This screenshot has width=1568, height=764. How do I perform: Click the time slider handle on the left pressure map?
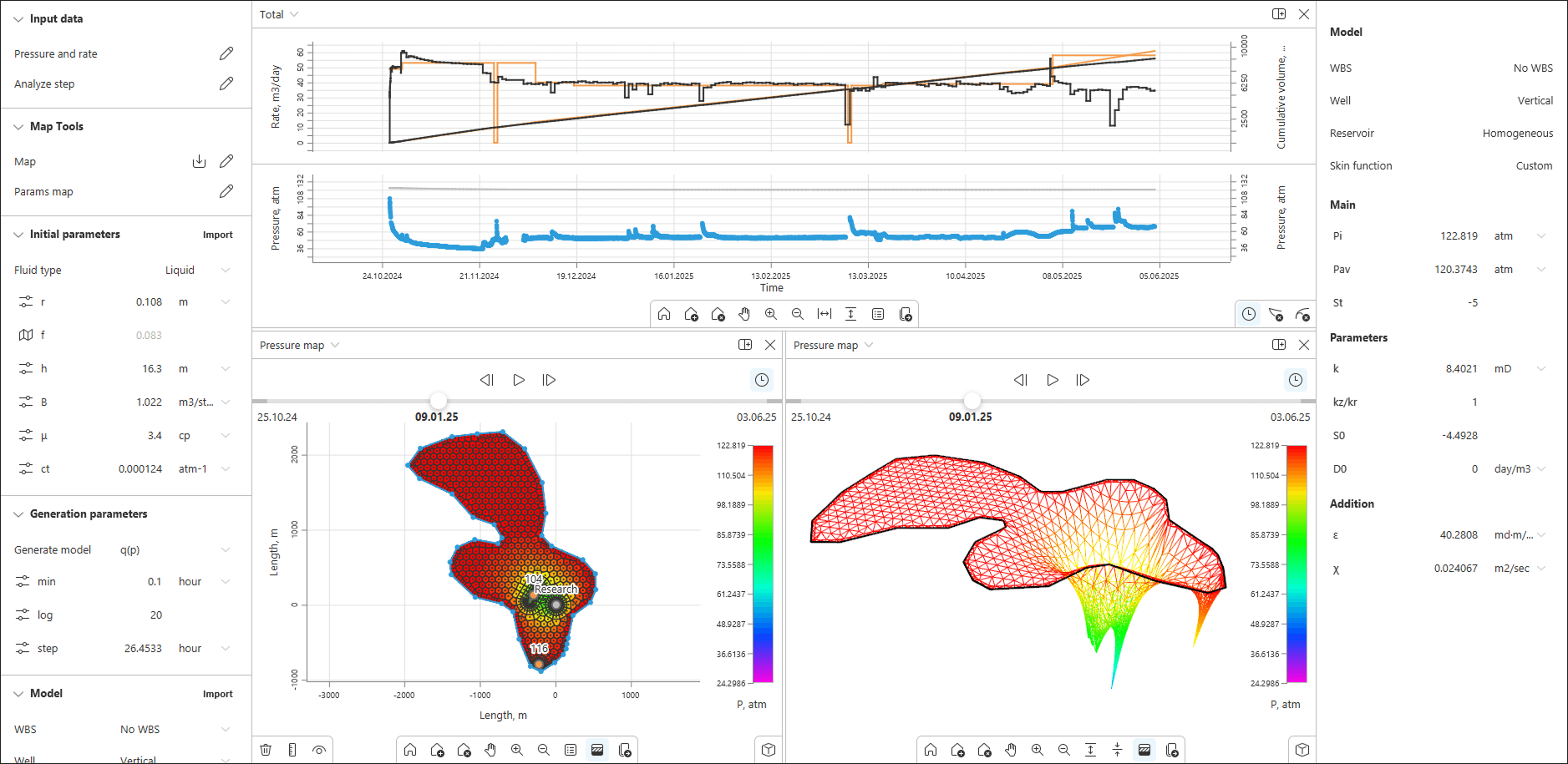point(438,401)
